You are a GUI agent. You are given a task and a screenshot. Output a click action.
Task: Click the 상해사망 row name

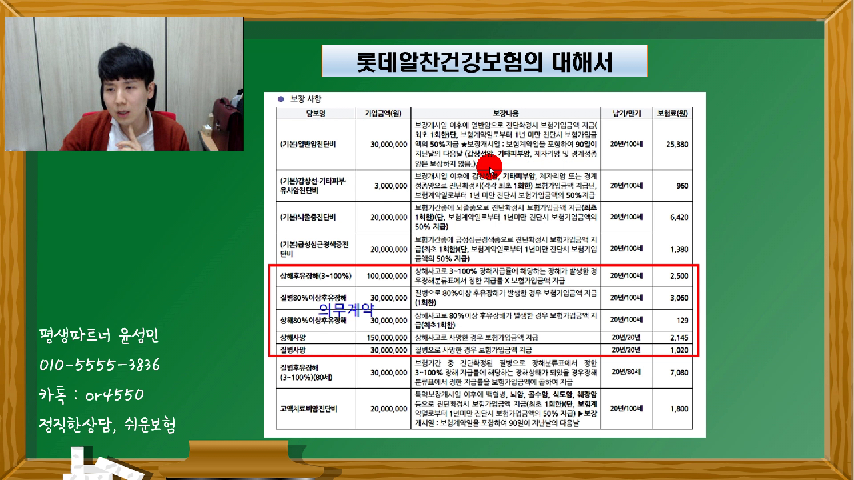292,338
